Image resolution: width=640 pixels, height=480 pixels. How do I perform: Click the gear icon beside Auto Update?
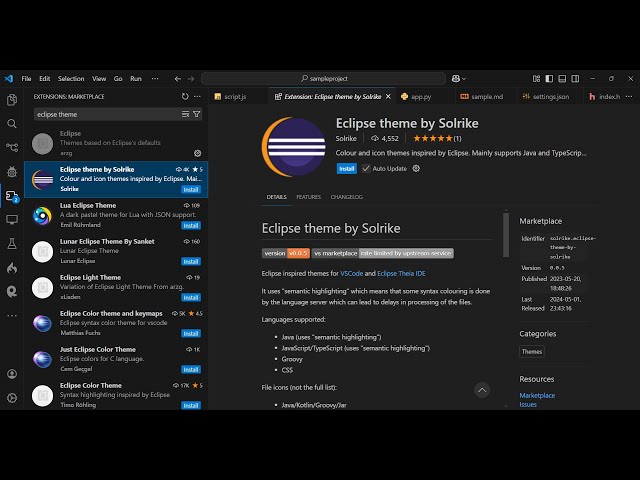pos(416,169)
